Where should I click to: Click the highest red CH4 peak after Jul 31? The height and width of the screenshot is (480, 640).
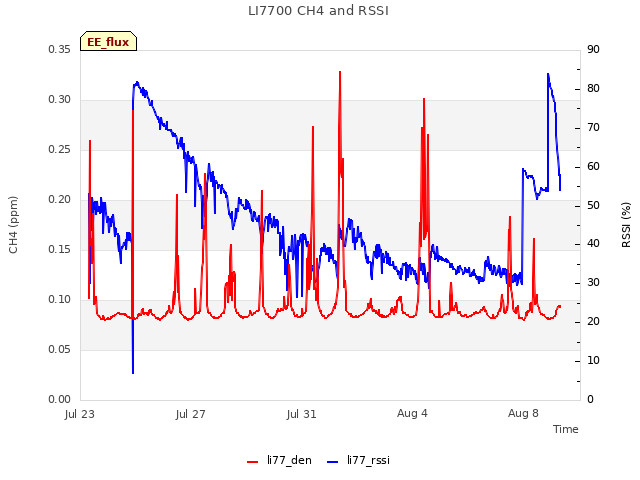click(340, 72)
